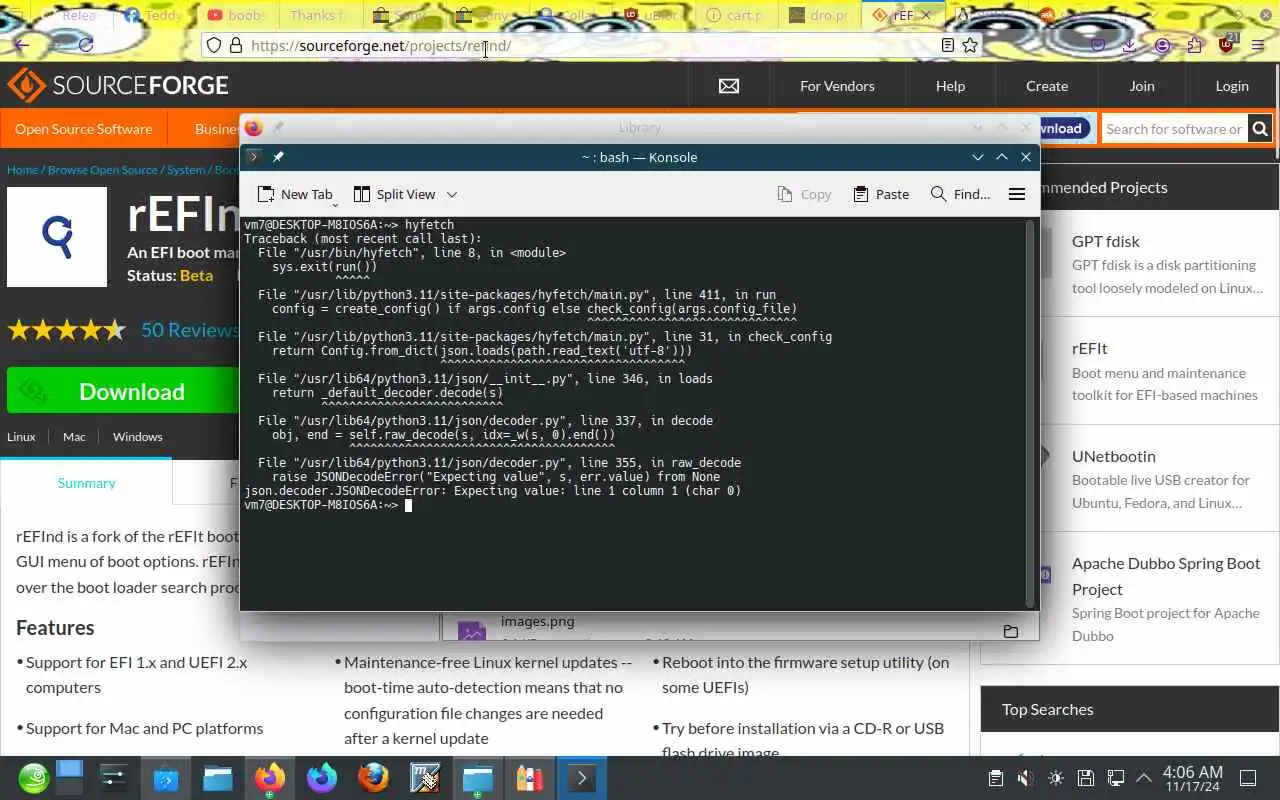Open the Discover software center taskbar icon
Viewport: 1280px width, 800px height.
[x=165, y=778]
